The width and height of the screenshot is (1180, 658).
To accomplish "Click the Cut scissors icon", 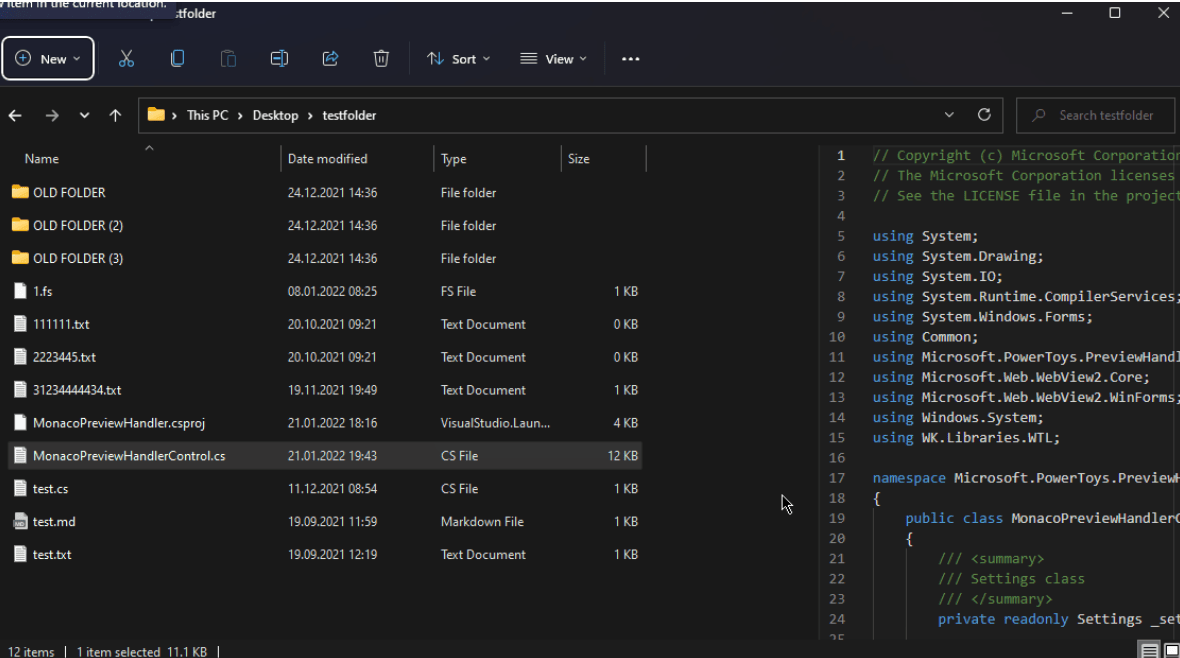I will [126, 59].
